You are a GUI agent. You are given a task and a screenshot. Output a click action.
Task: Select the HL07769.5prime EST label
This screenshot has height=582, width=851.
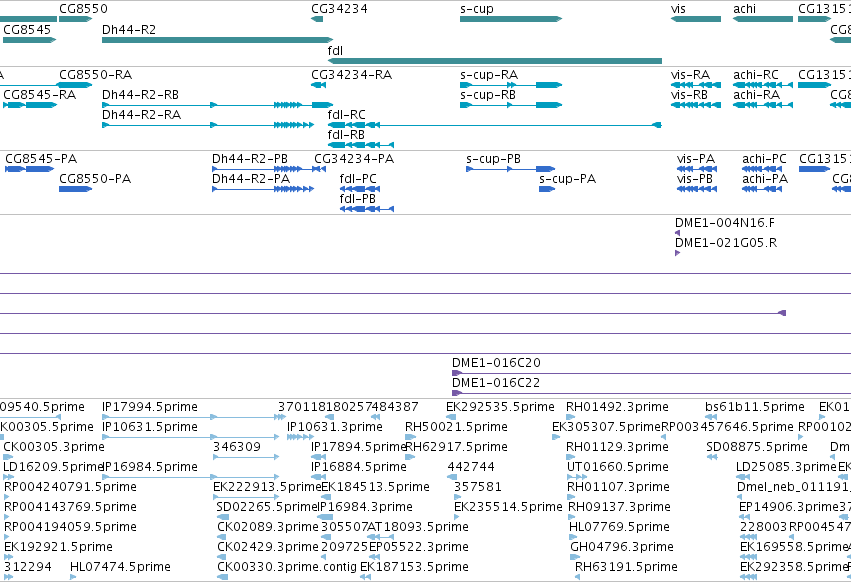pos(619,528)
